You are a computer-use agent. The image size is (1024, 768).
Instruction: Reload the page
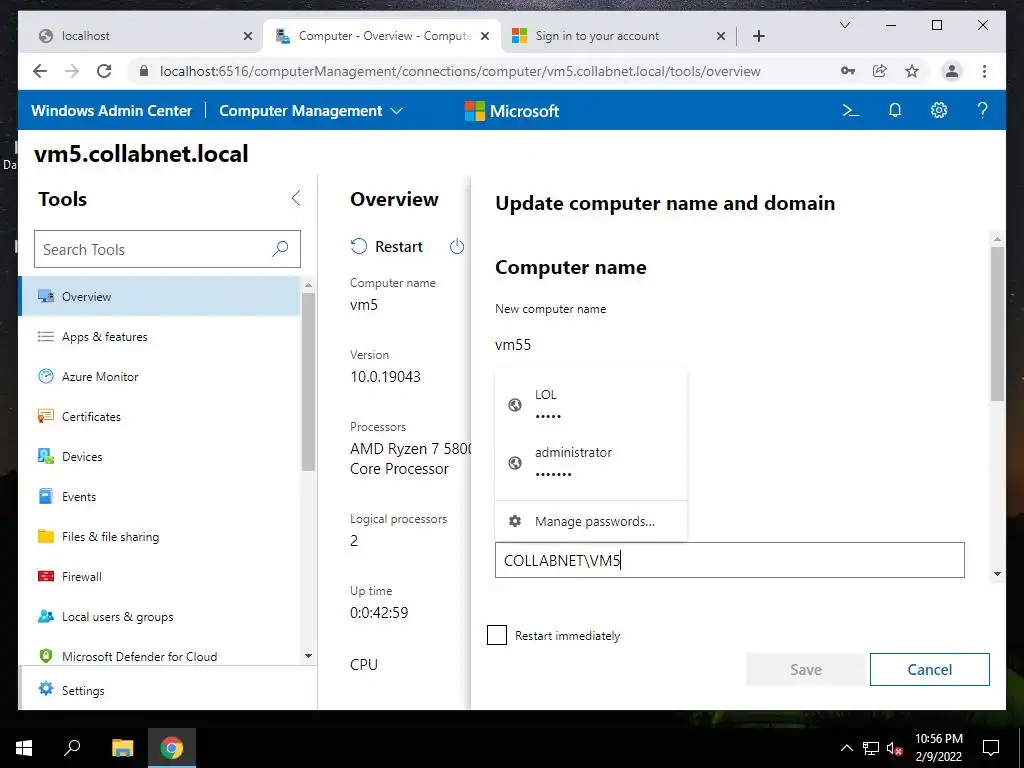pyautogui.click(x=104, y=71)
